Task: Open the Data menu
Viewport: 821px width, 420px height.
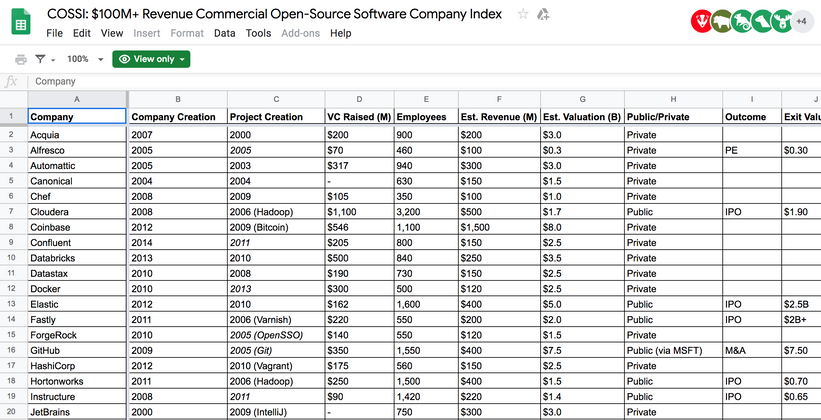Action: 224,33
